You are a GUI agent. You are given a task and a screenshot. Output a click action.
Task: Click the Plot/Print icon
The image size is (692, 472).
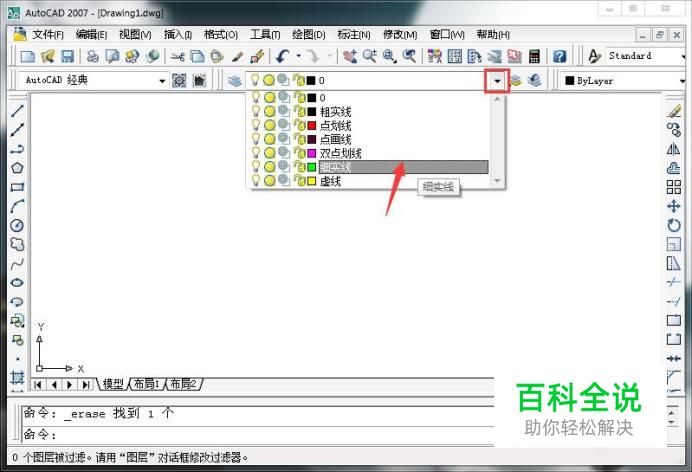coord(93,56)
